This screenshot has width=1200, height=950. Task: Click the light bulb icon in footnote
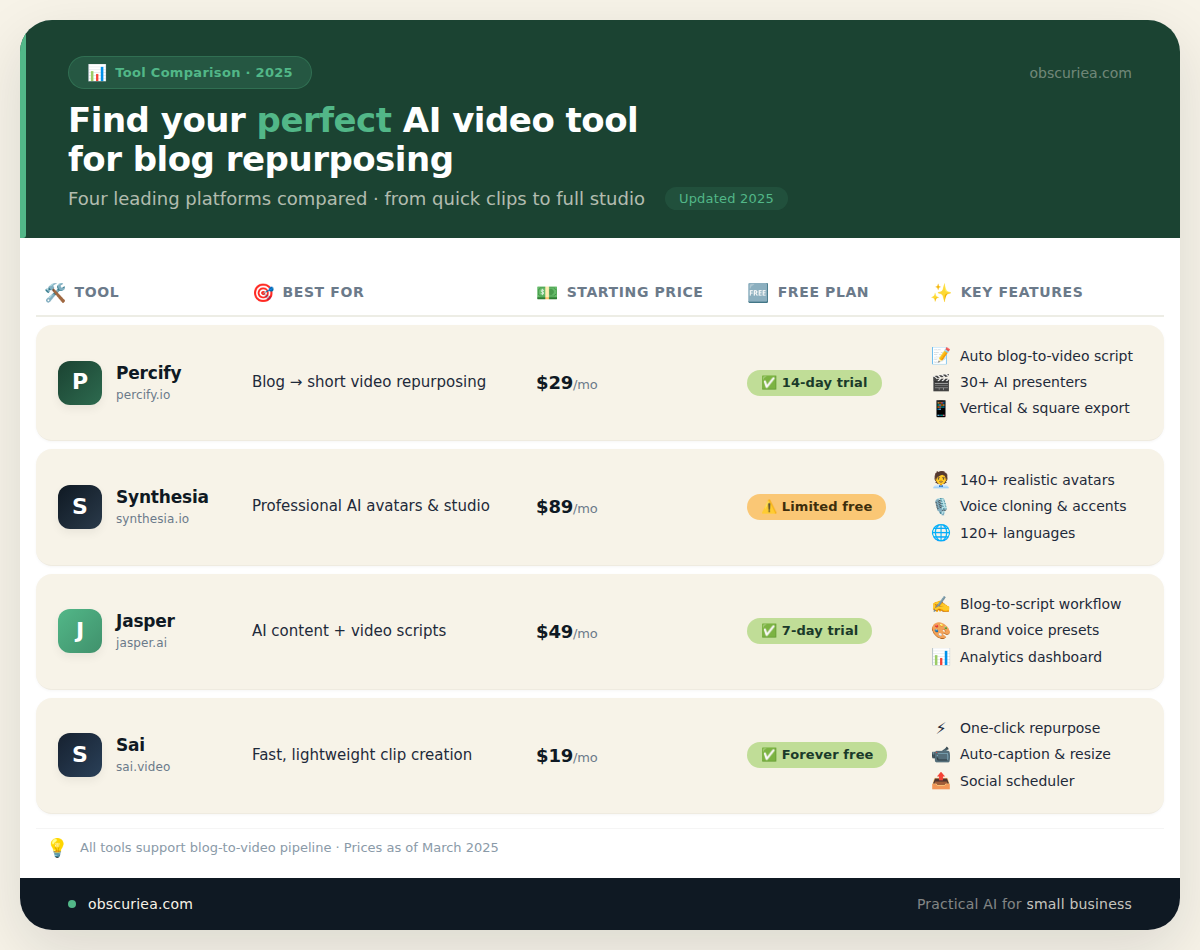pyautogui.click(x=57, y=848)
